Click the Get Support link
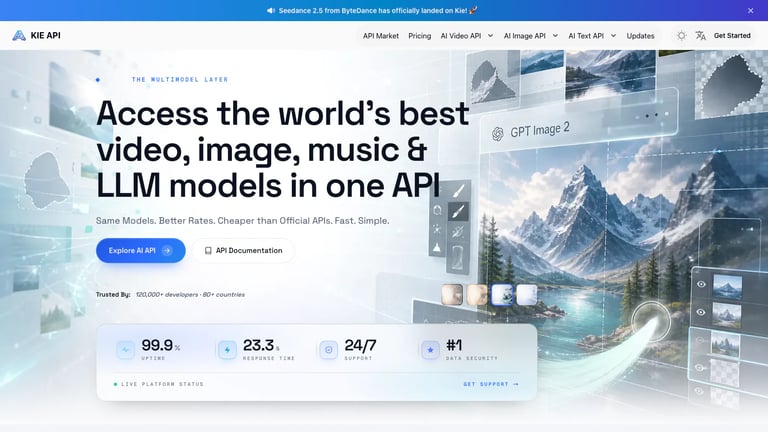The height and width of the screenshot is (432, 768). pyautogui.click(x=491, y=384)
